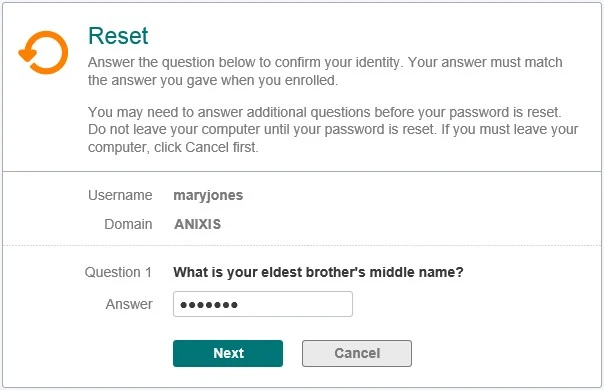Click the masked dots inside the Answer field

click(209, 305)
